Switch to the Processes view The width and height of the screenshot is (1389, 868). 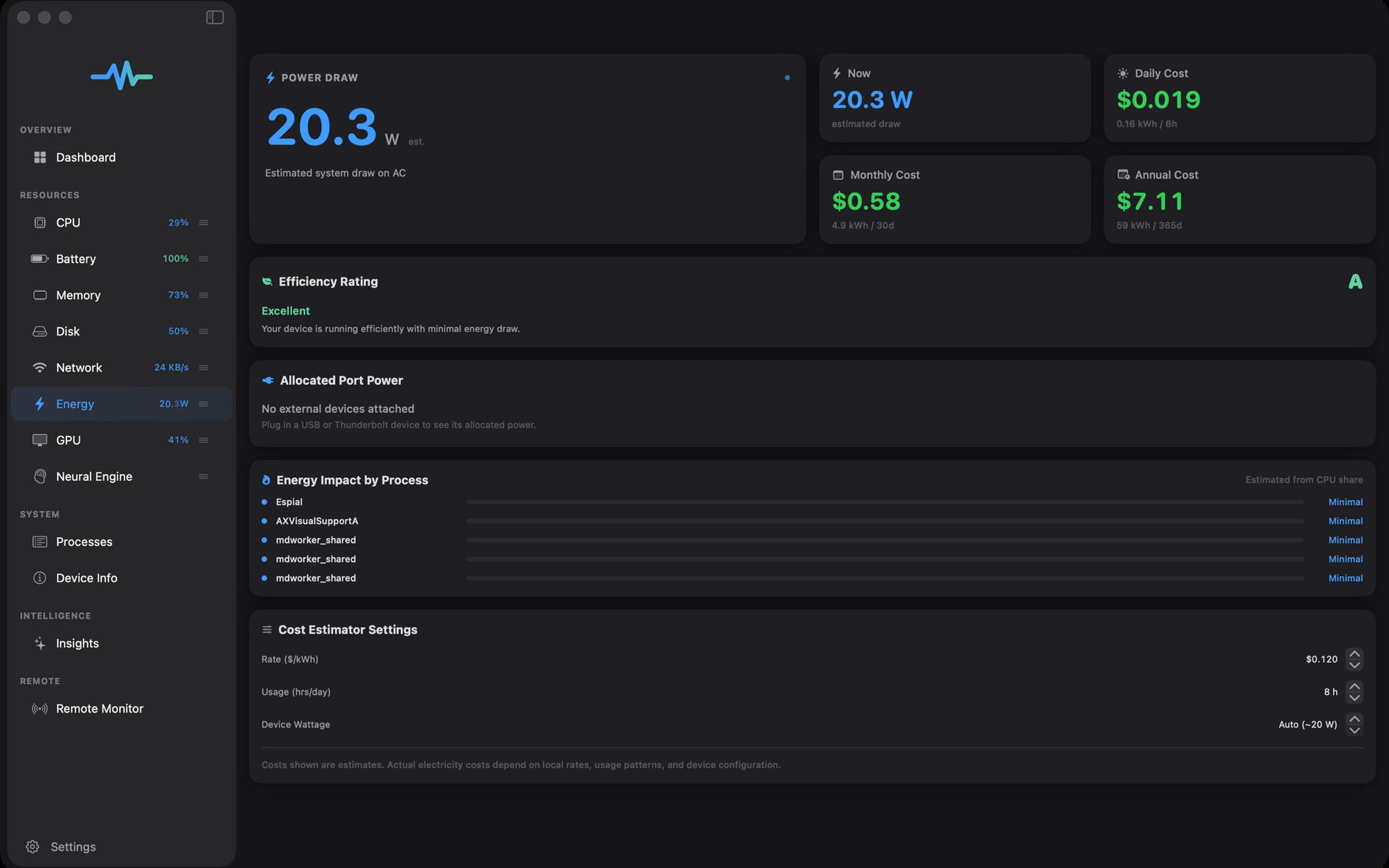[122, 542]
